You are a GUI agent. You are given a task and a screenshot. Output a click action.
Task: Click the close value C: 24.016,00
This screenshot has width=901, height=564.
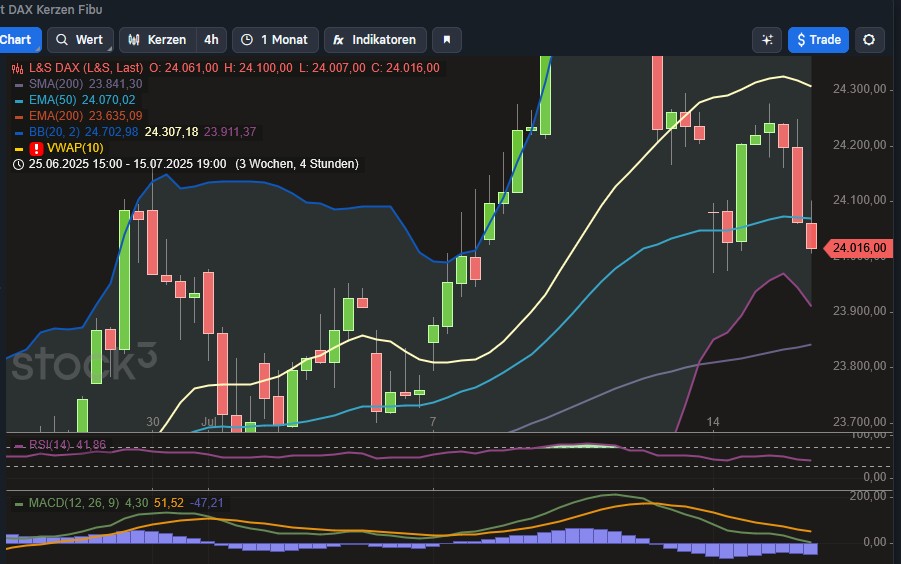click(405, 68)
